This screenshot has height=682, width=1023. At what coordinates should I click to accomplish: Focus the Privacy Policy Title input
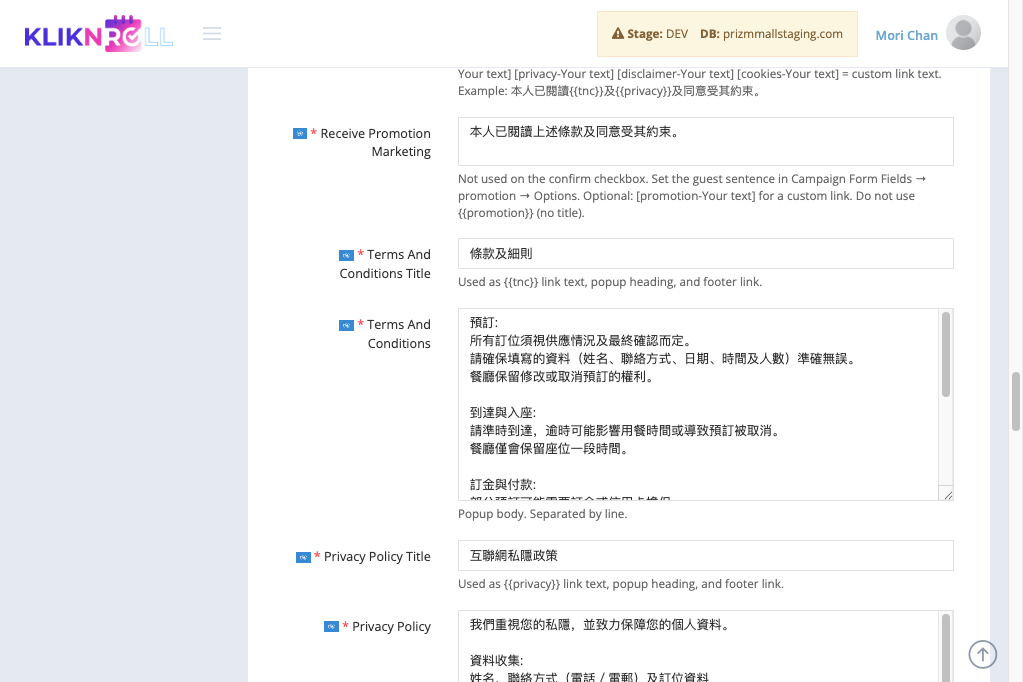point(705,555)
